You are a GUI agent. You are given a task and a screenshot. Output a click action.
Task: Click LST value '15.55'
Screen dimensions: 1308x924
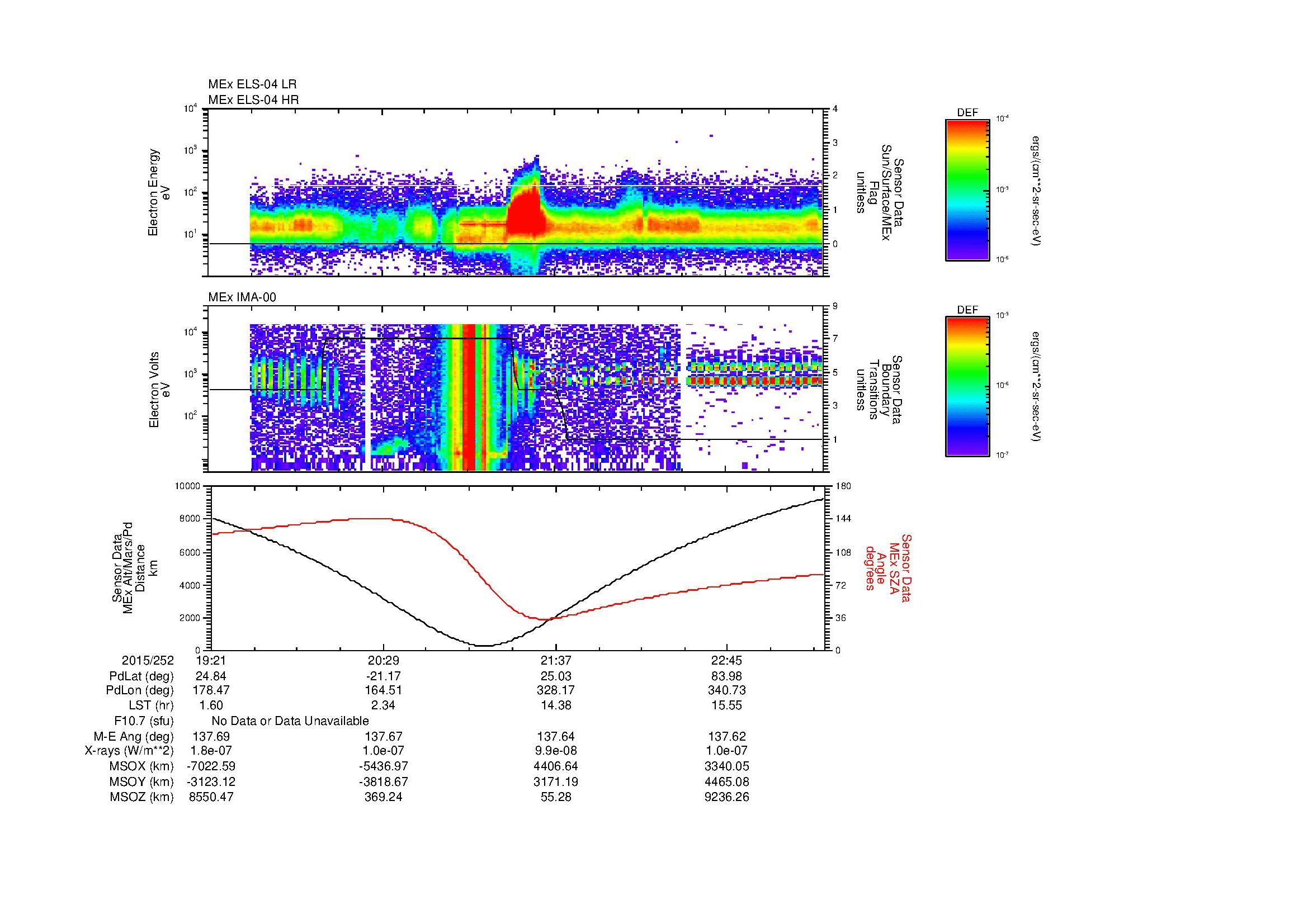(x=727, y=705)
